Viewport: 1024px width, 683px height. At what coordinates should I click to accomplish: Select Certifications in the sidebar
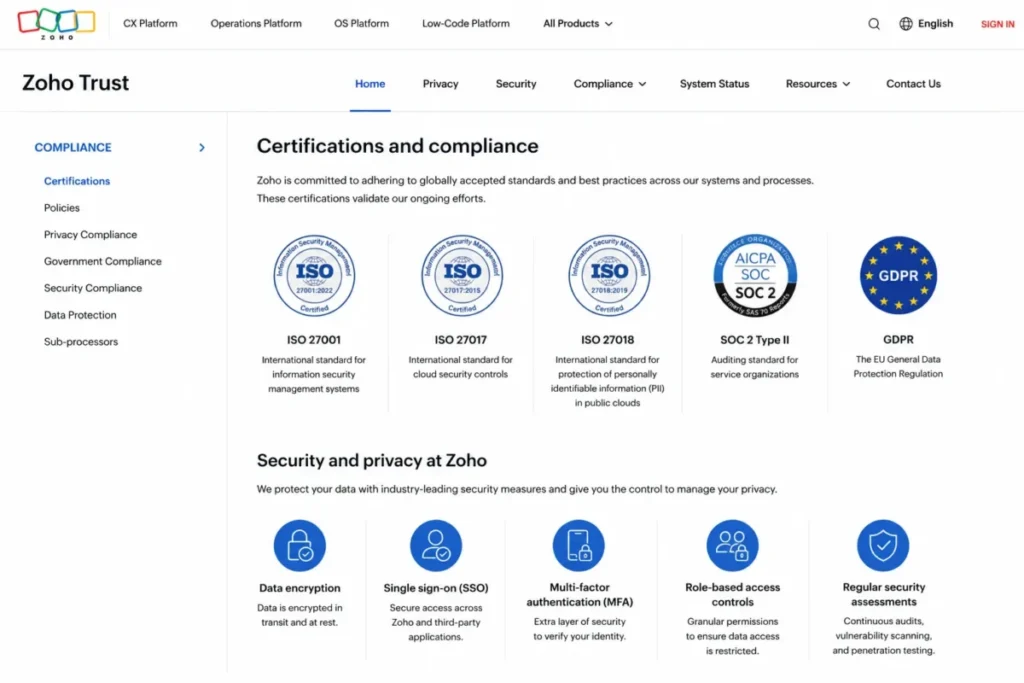(x=77, y=181)
